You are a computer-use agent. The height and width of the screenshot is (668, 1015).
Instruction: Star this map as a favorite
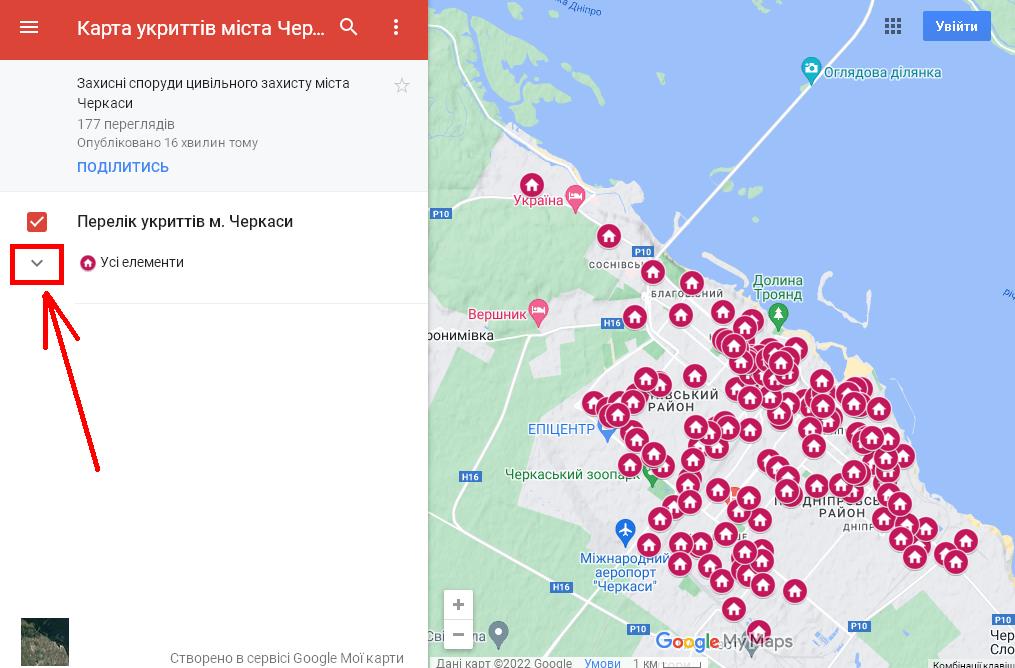tap(402, 86)
